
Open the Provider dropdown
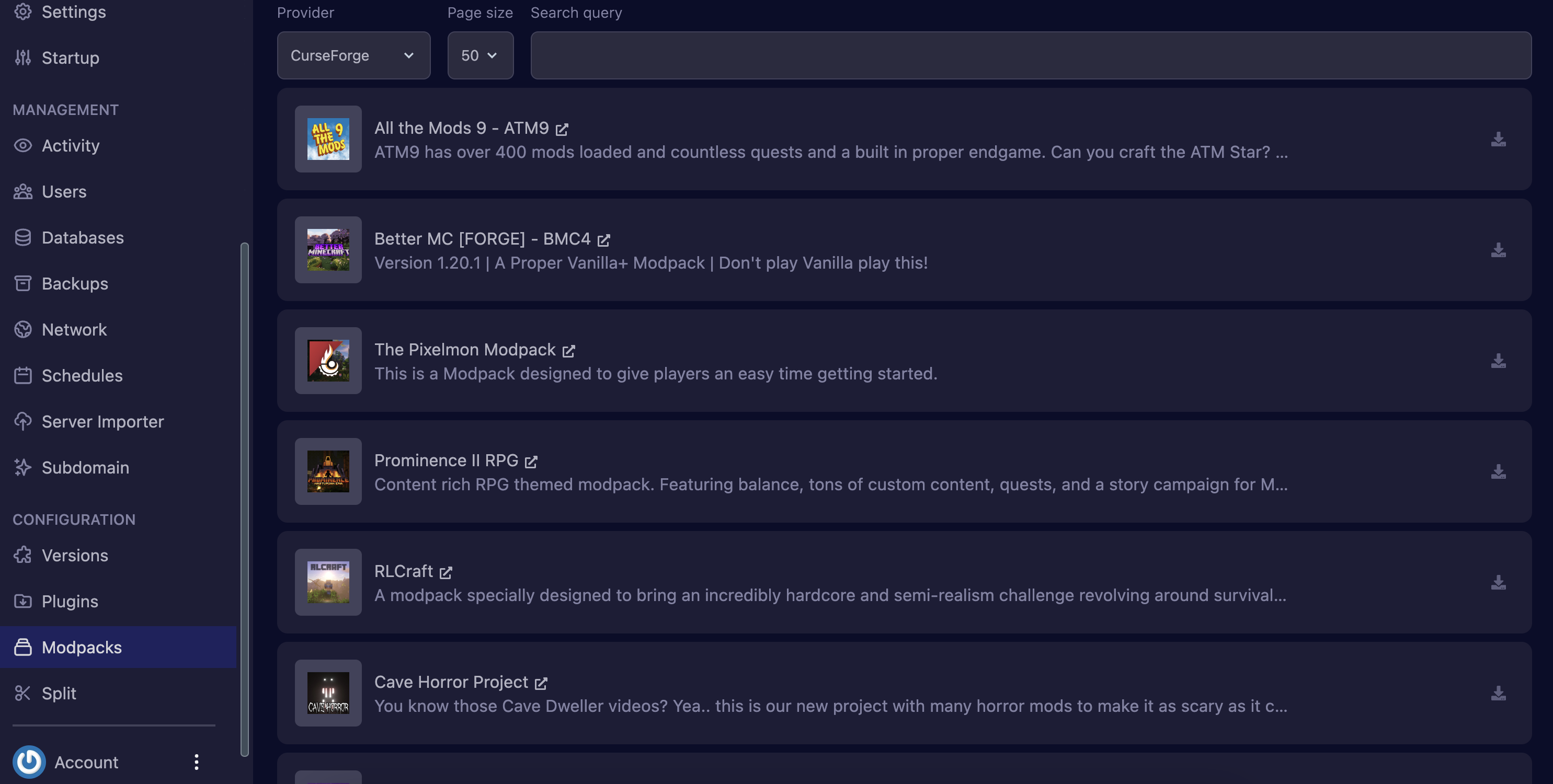pos(353,55)
